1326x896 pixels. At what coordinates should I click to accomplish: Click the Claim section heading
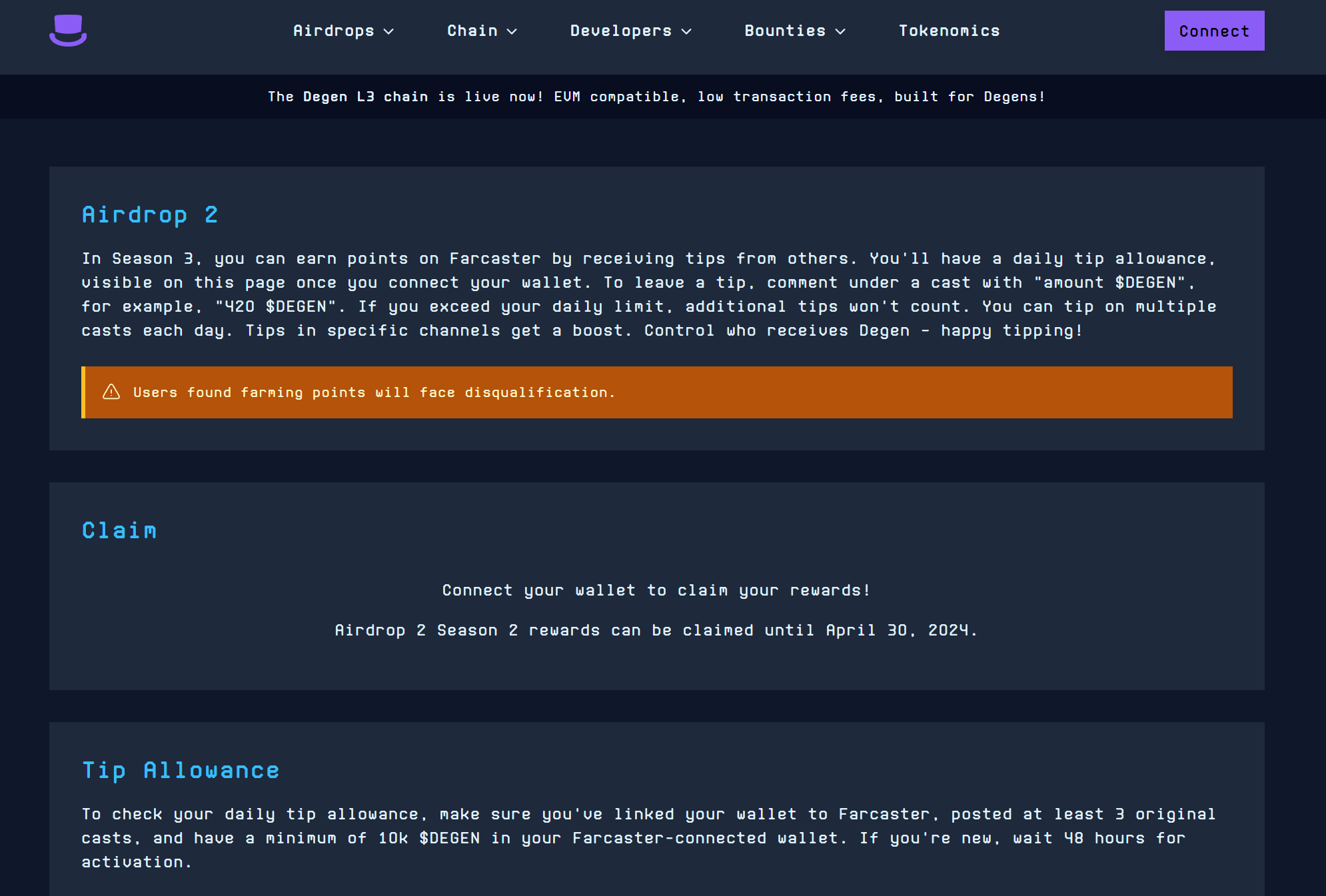tap(119, 530)
